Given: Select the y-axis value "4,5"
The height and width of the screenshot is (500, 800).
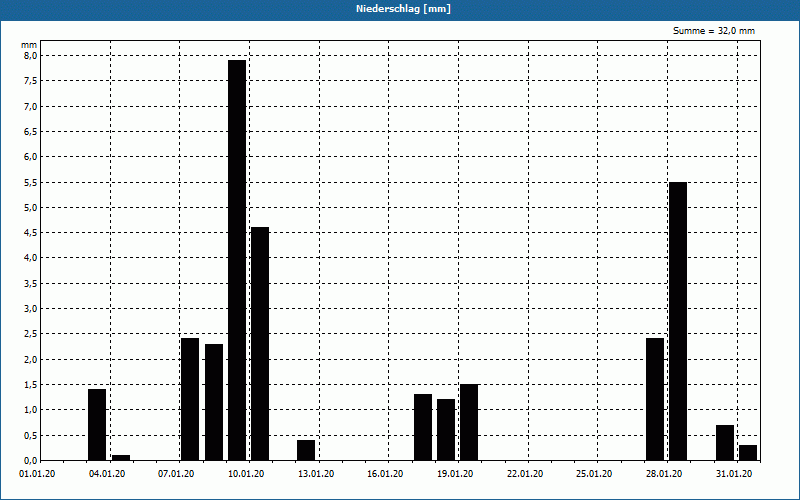Looking at the screenshot, I should point(31,233).
